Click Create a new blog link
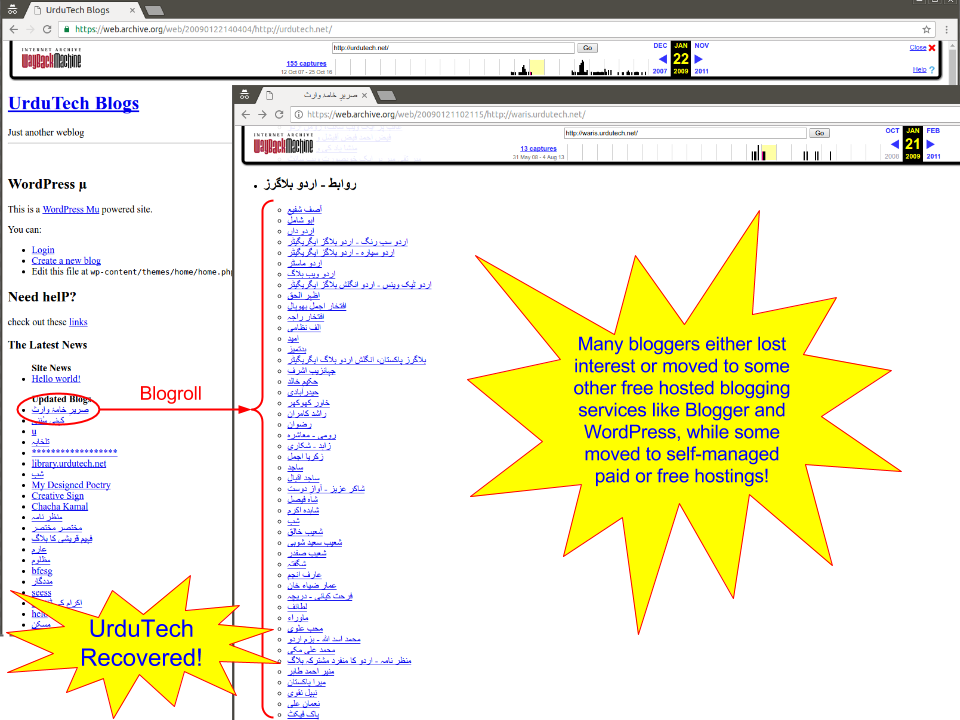960x720 pixels. click(66, 260)
